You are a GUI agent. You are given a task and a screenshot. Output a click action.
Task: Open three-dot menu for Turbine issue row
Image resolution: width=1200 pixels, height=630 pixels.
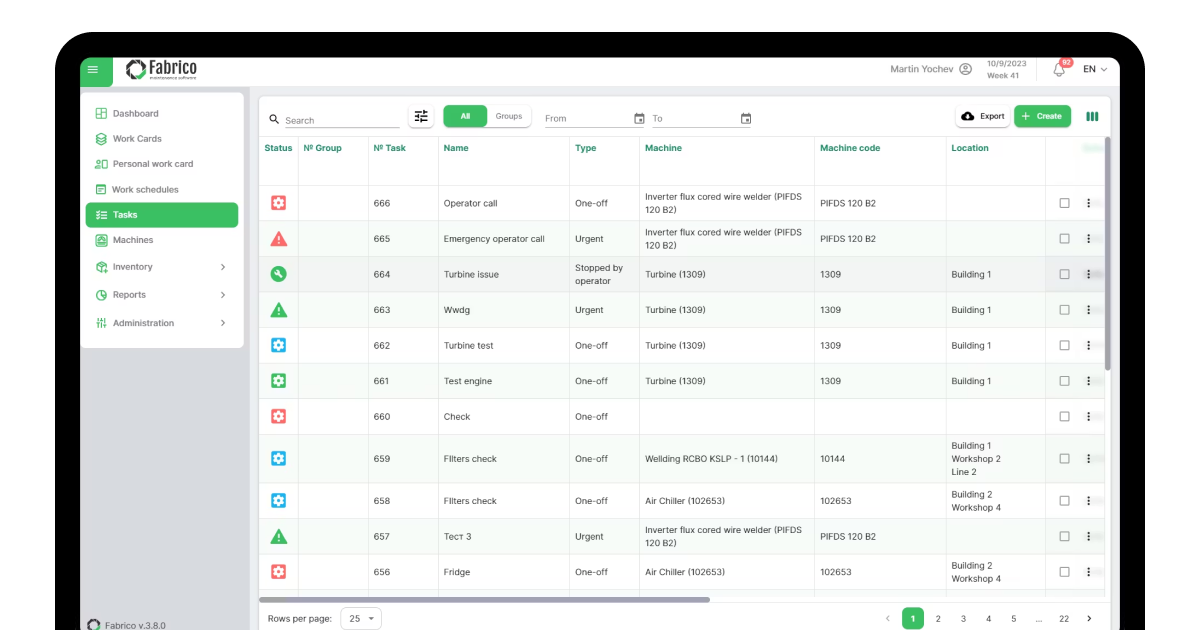[1089, 274]
